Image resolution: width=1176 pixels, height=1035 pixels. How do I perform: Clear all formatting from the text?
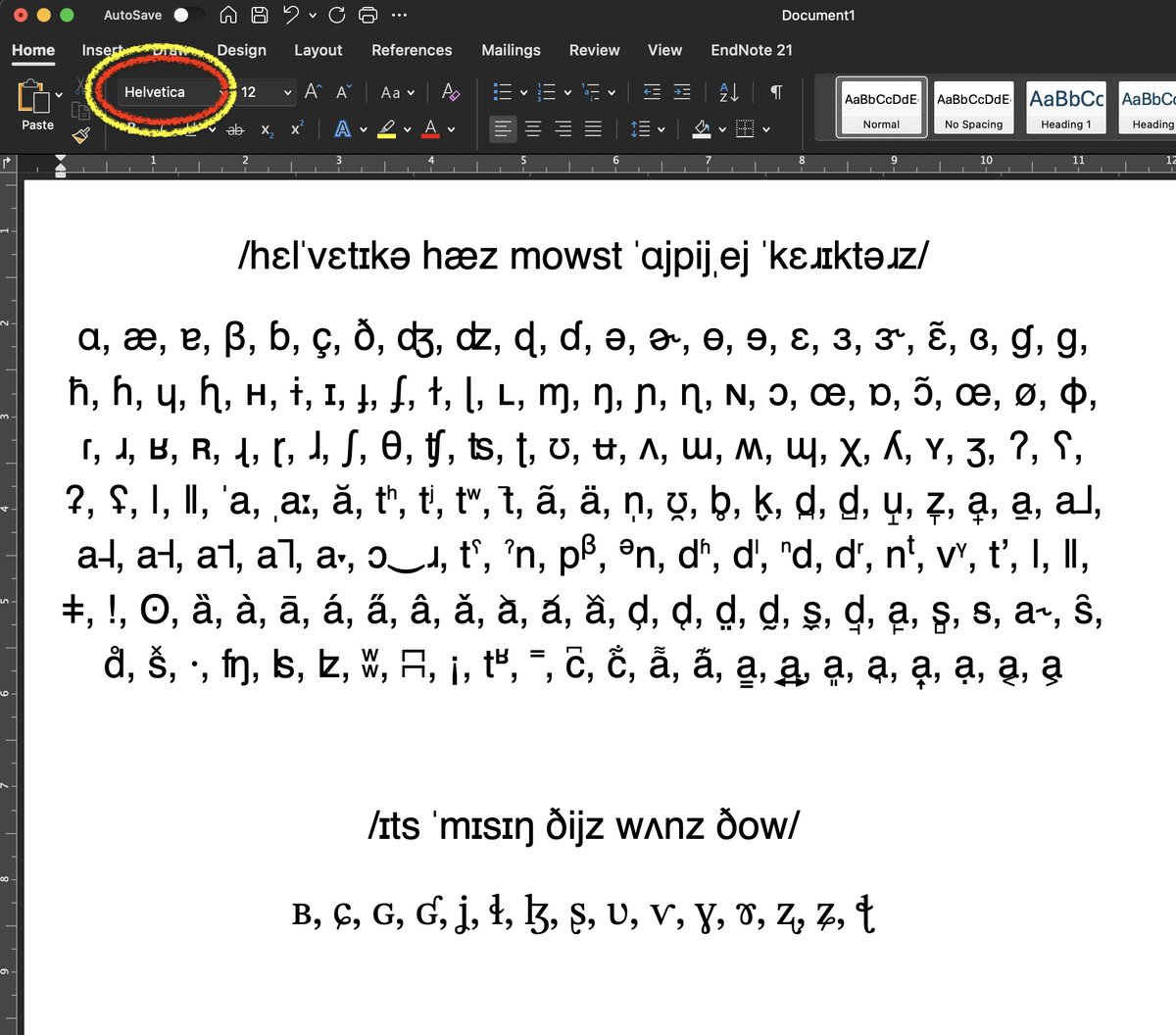(x=451, y=91)
